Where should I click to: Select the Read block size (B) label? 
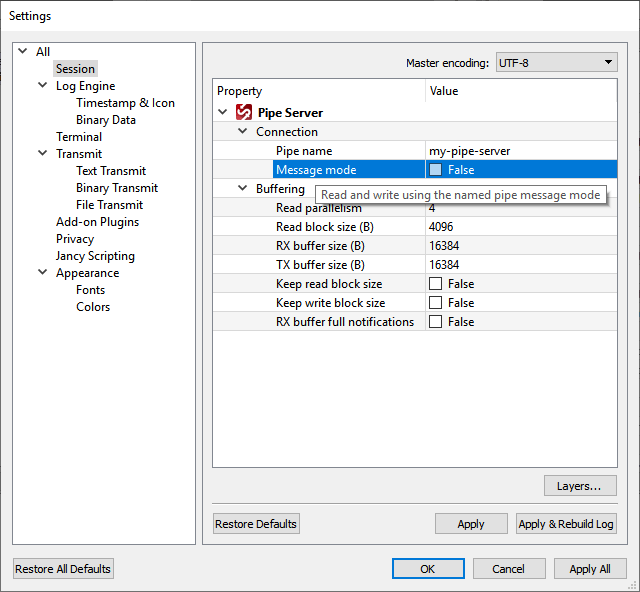point(325,227)
